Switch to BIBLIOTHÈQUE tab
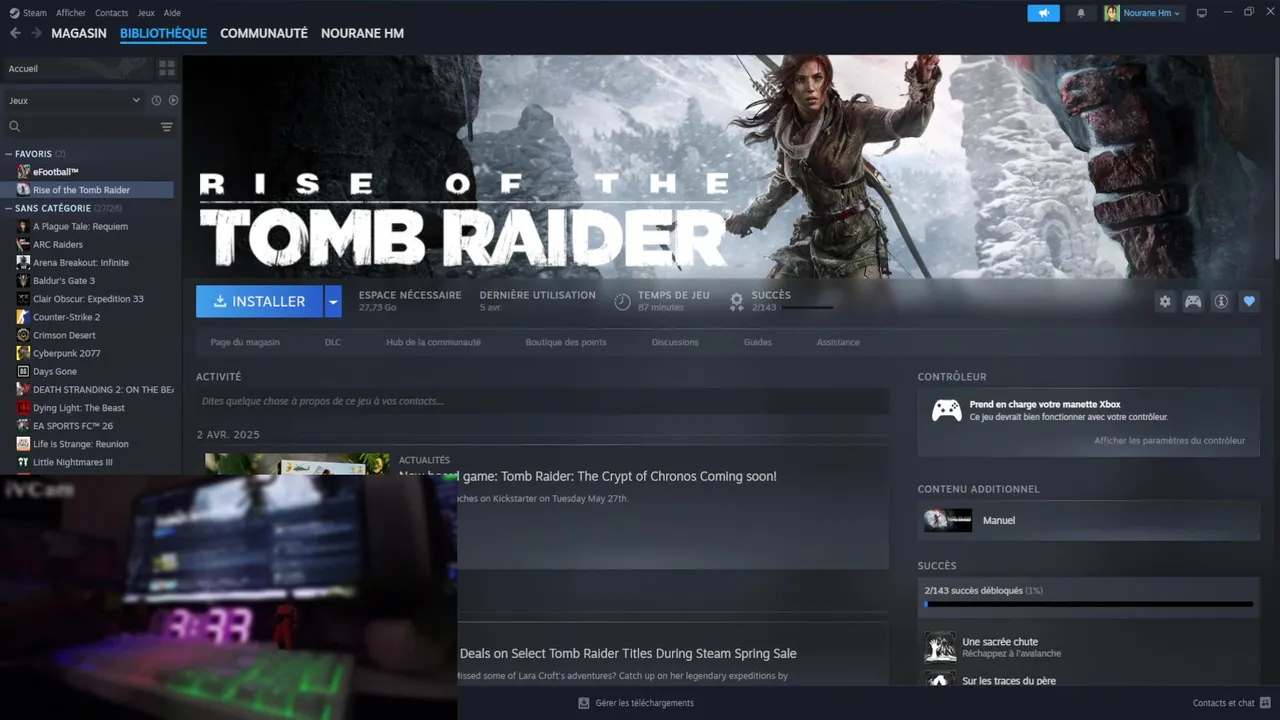Screen dimensions: 1280x720 (x=163, y=33)
